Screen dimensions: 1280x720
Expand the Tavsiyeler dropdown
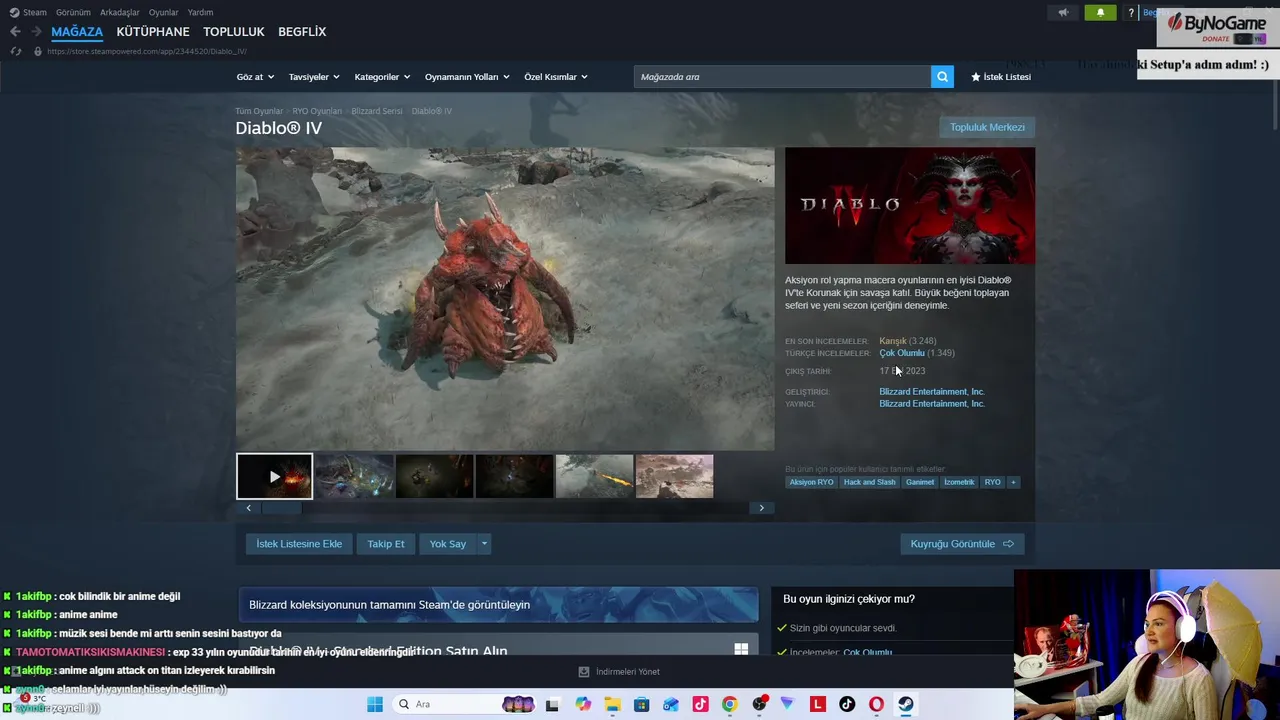pos(314,77)
